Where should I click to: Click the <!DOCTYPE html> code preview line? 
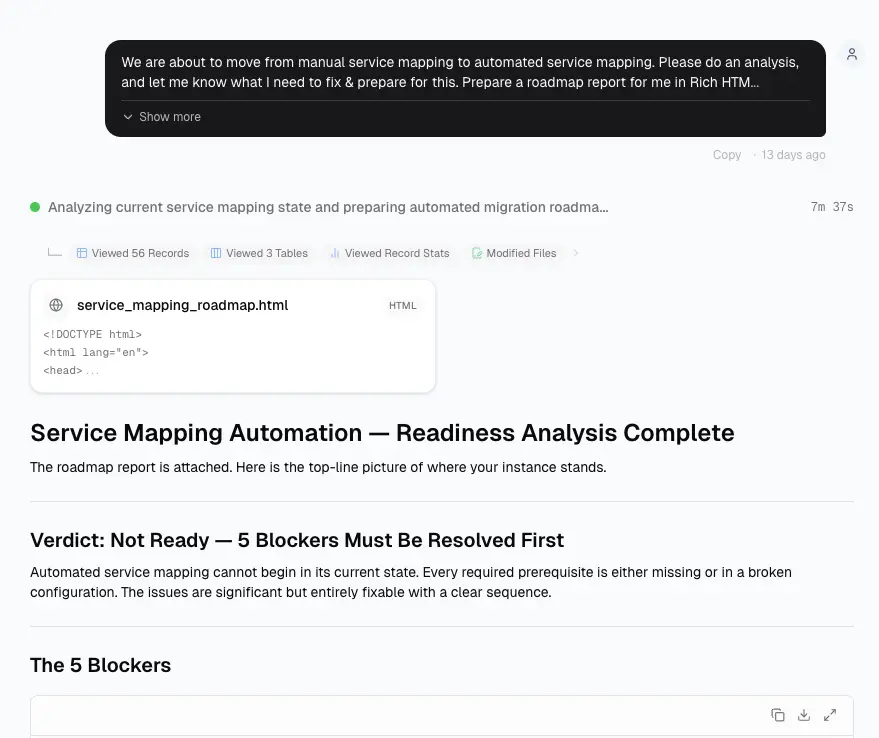click(x=92, y=334)
